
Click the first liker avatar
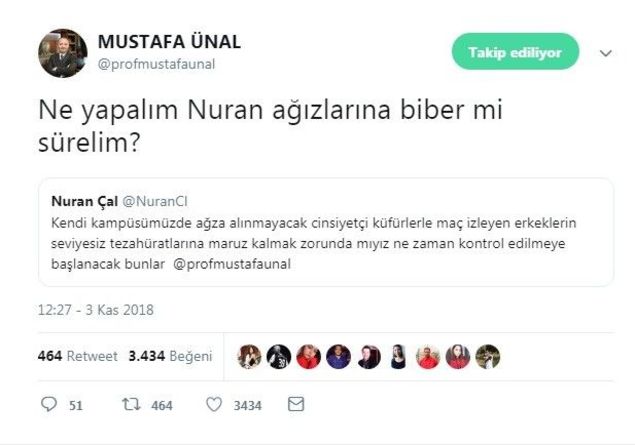pos(249,356)
